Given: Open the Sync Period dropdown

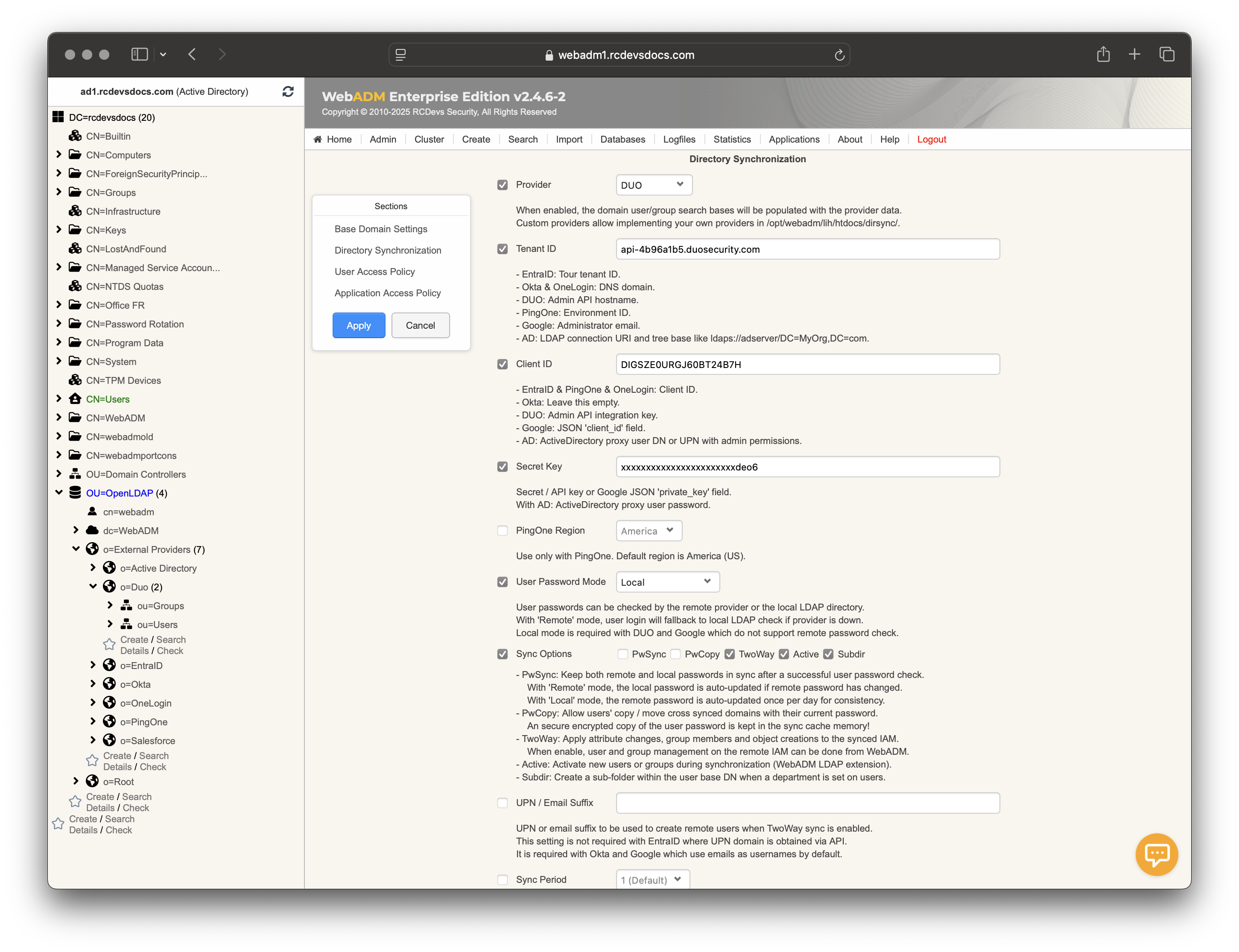Looking at the screenshot, I should [x=652, y=879].
